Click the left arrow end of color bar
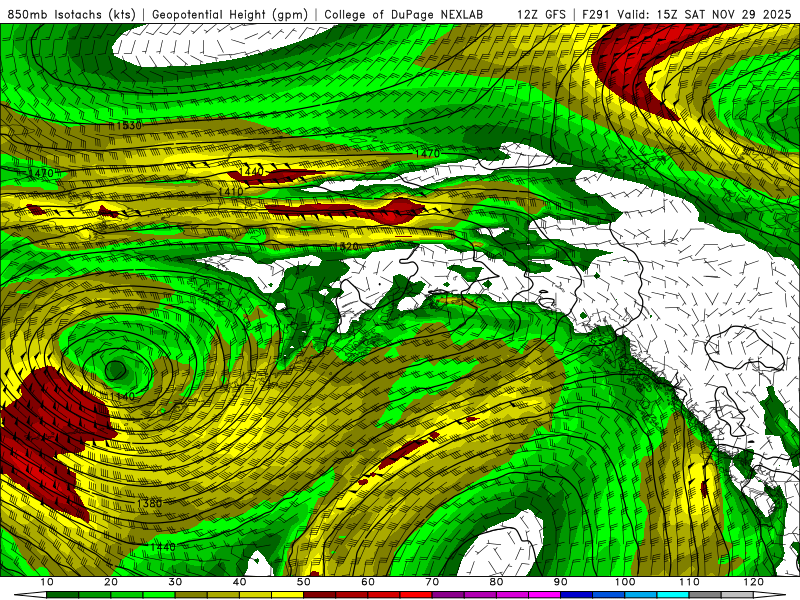The width and height of the screenshot is (800, 600). pos(31,595)
